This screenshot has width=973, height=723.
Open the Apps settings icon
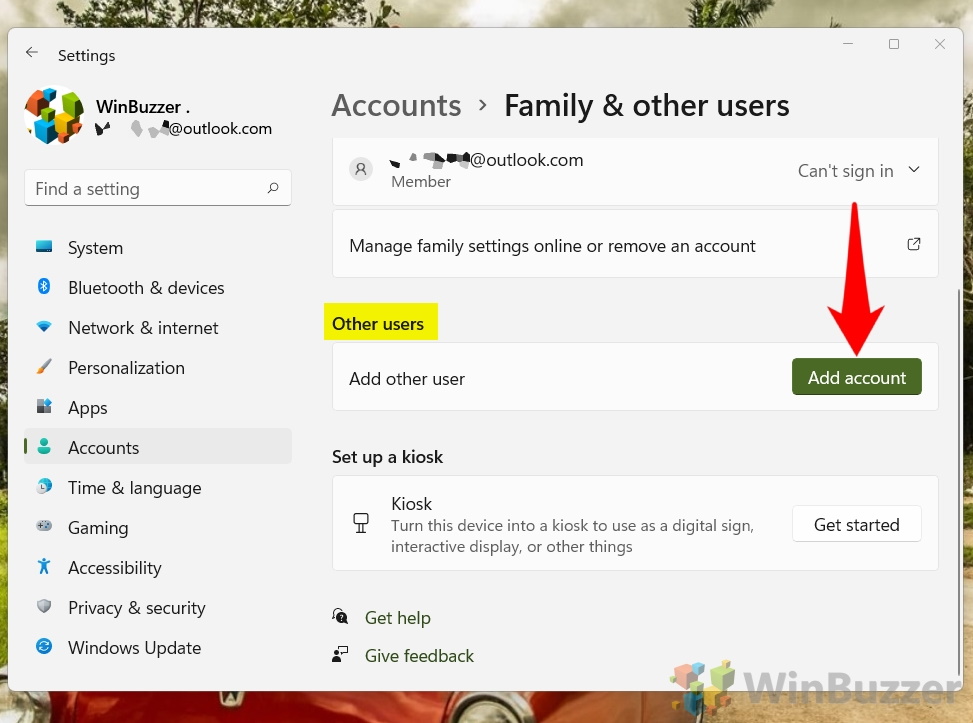click(44, 407)
